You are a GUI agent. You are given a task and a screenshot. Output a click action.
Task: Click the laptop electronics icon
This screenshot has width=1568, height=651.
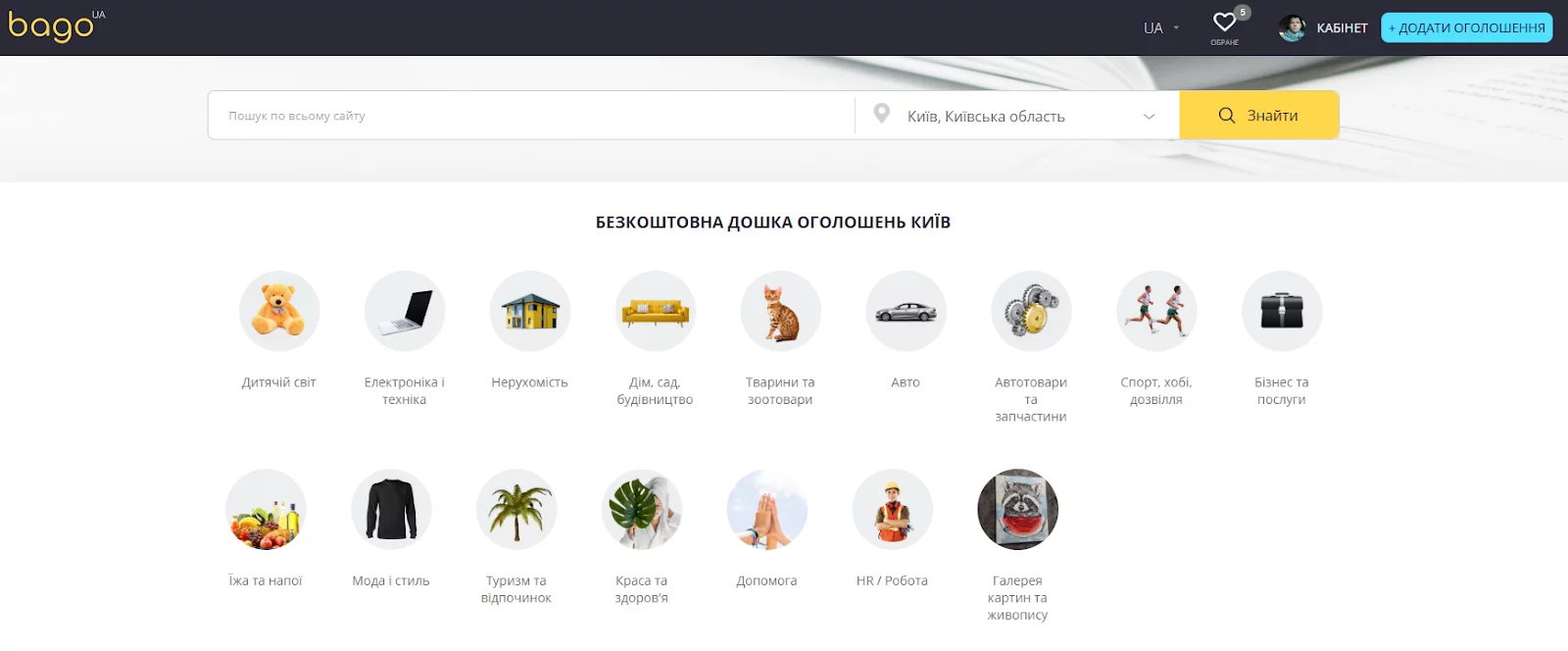coord(405,311)
